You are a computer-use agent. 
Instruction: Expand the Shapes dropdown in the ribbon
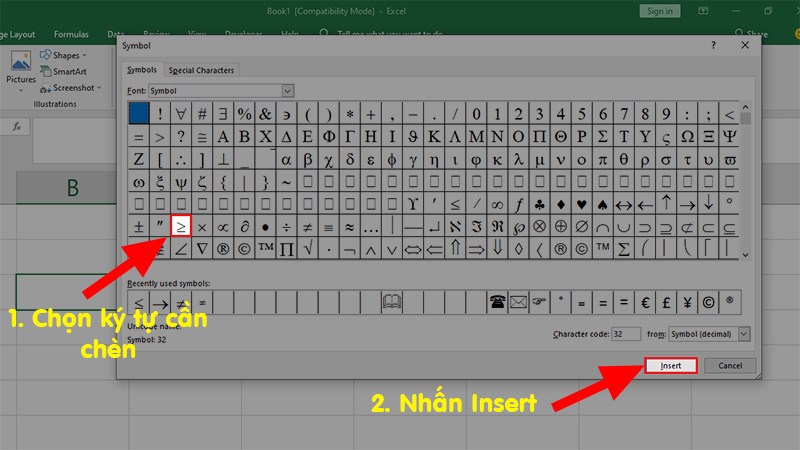click(64, 55)
